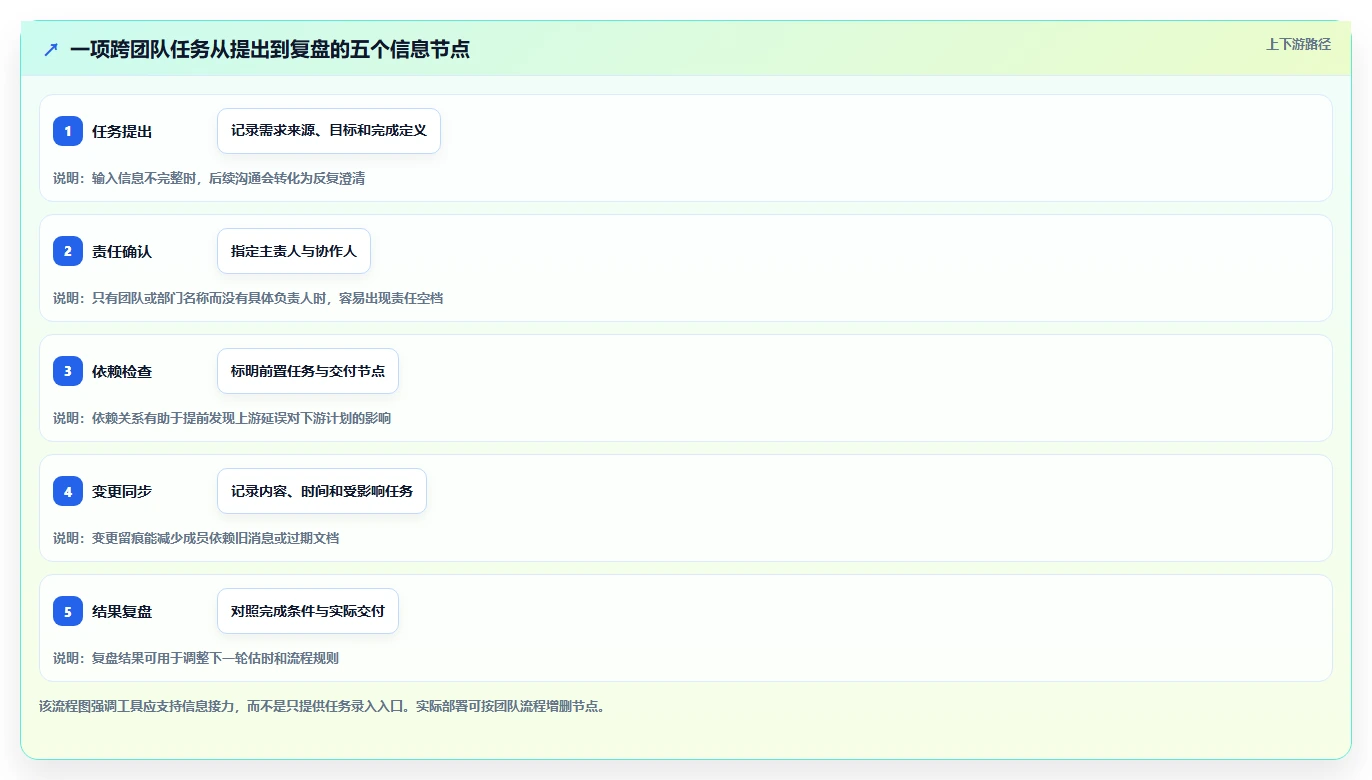Click the title 一项跨团队任务从提出到复盘的五个信息节点
This screenshot has width=1372, height=780.
point(270,49)
